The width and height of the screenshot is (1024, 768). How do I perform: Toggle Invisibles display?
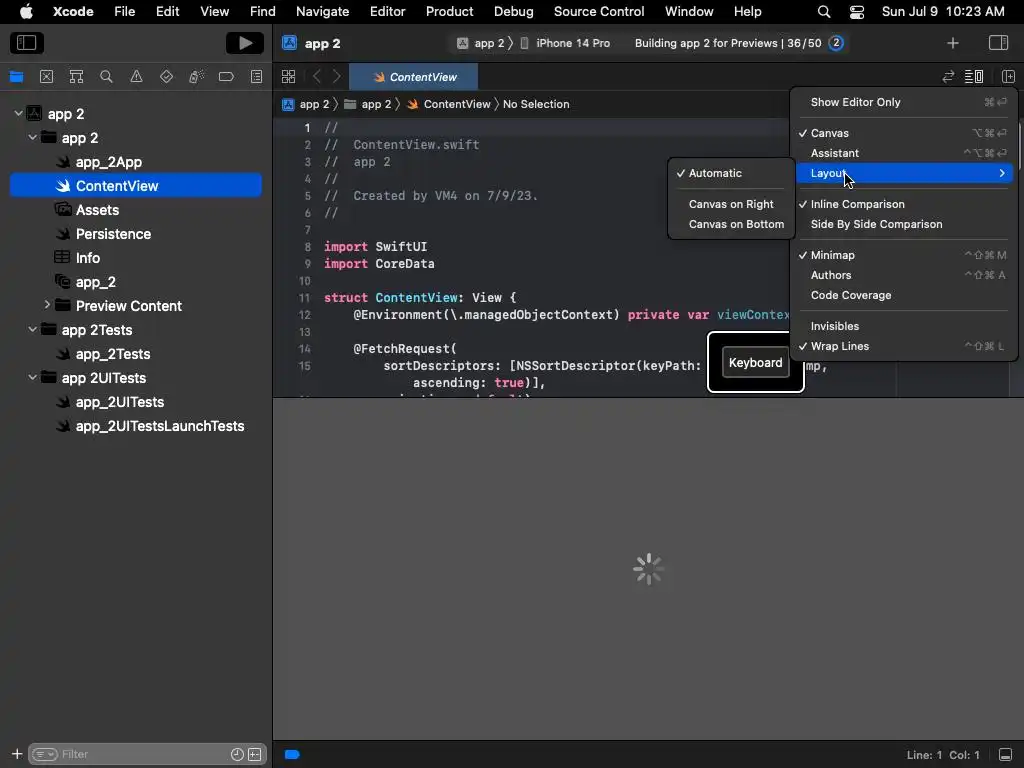coord(904,327)
